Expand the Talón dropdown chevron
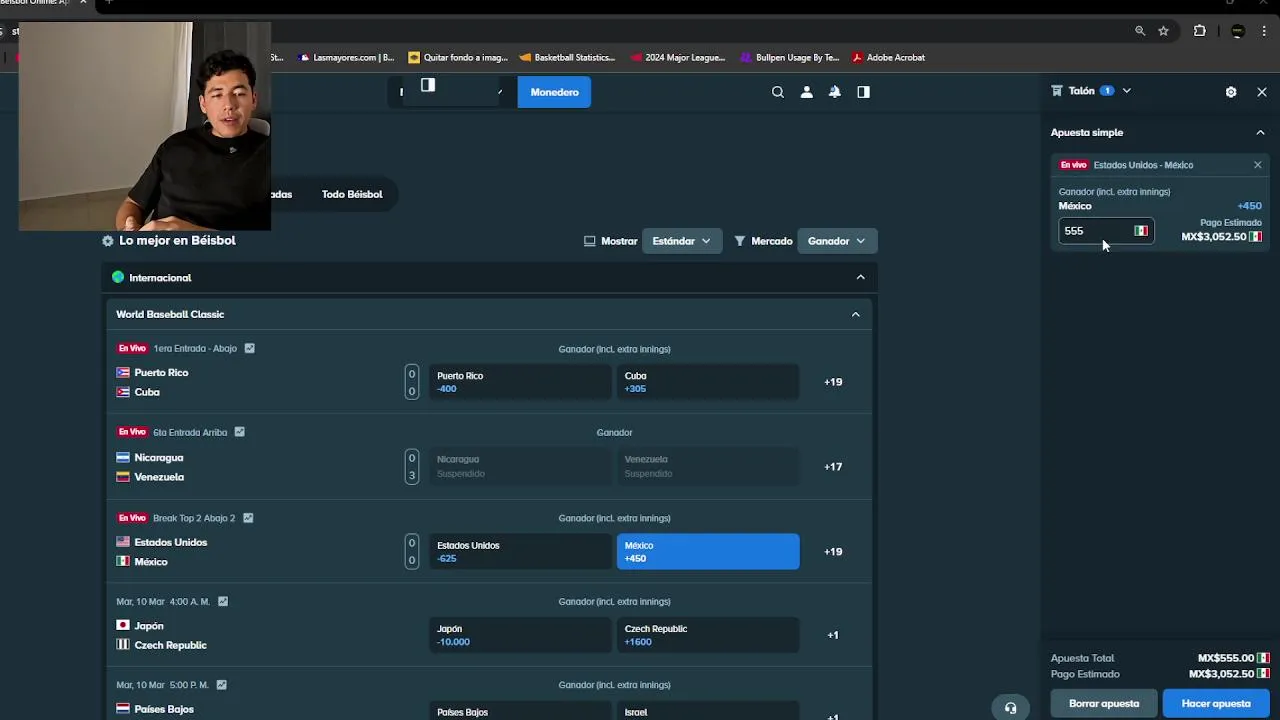 tap(1127, 90)
